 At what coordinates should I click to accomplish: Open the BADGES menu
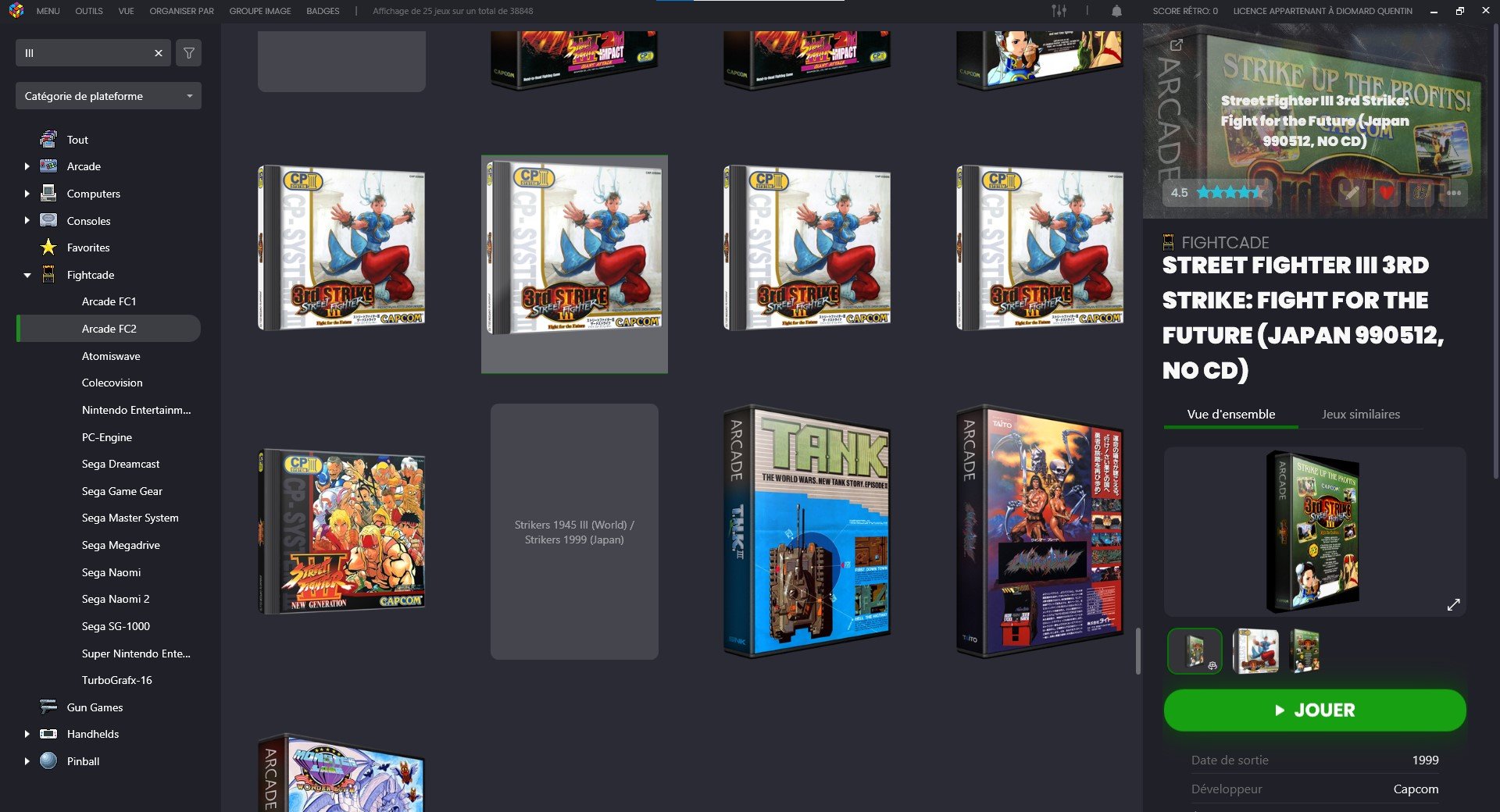coord(323,11)
